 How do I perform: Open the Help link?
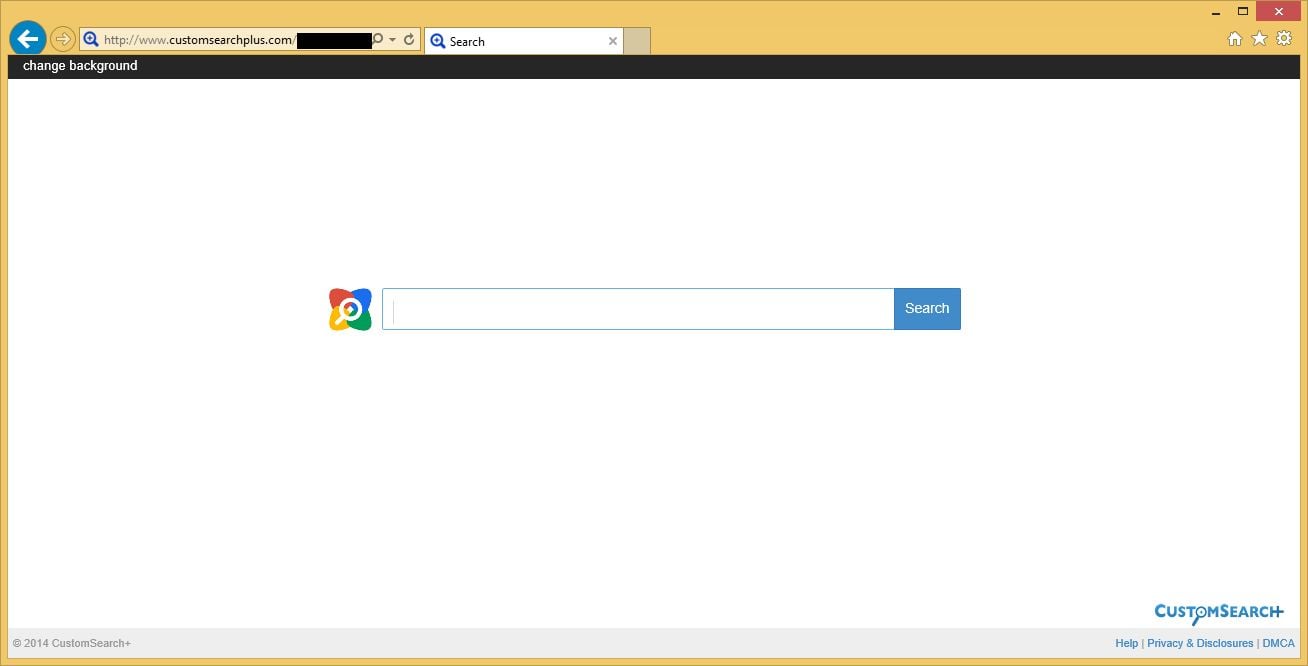click(x=1127, y=643)
